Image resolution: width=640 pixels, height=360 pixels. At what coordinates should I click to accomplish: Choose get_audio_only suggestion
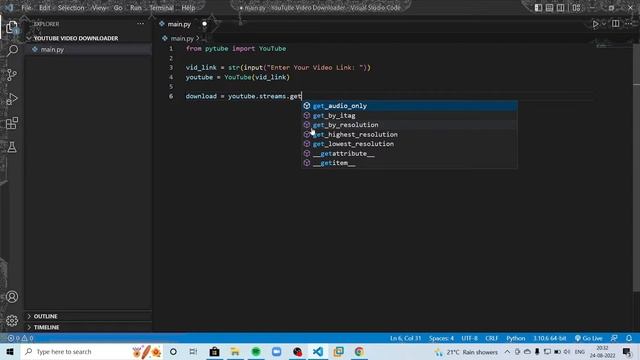pos(409,106)
